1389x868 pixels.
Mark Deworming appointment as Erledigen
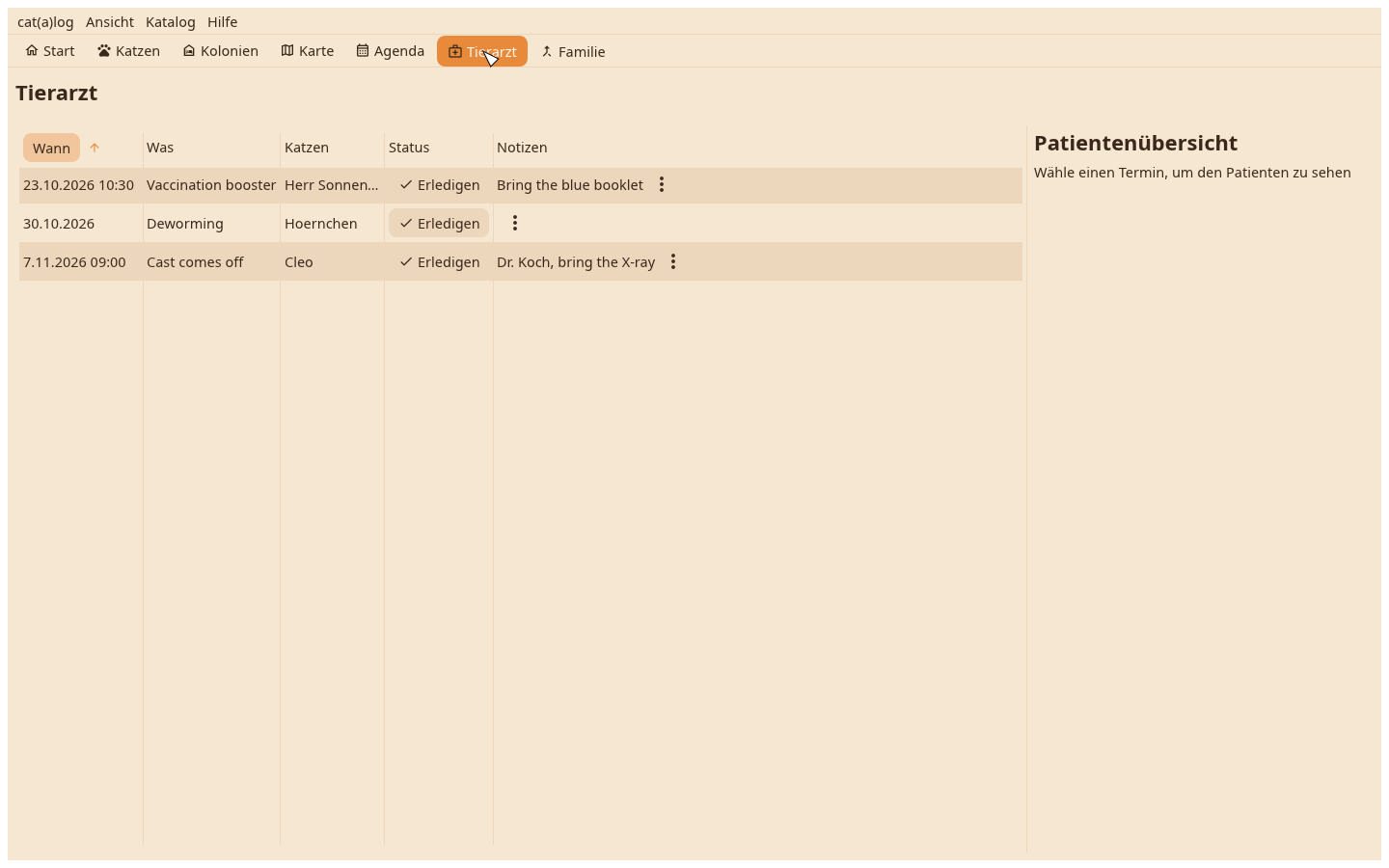439,223
